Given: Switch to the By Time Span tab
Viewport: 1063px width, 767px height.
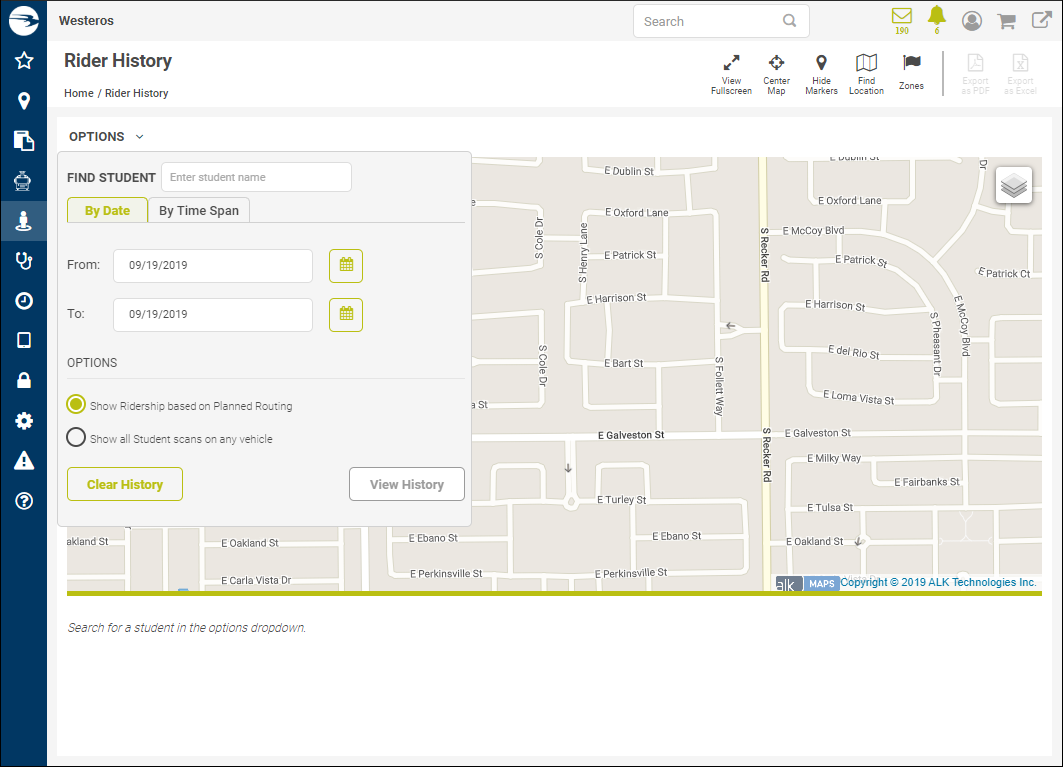Looking at the screenshot, I should coord(199,210).
